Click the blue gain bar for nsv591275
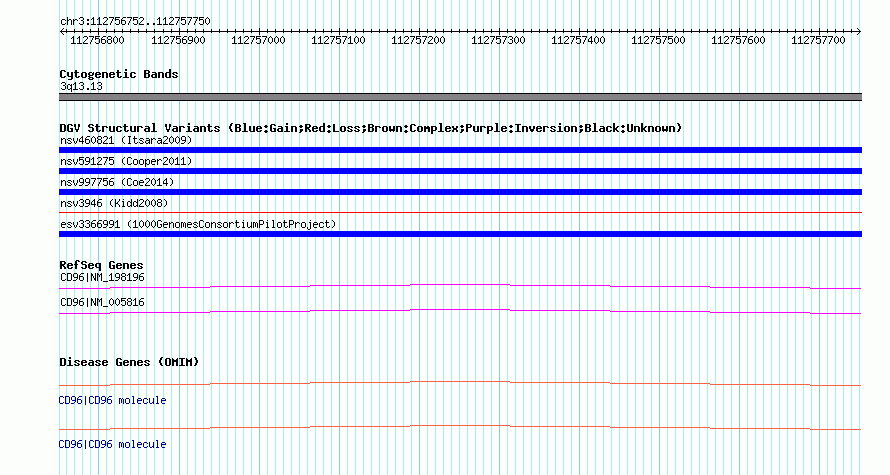Image resolution: width=890 pixels, height=475 pixels. (x=460, y=171)
